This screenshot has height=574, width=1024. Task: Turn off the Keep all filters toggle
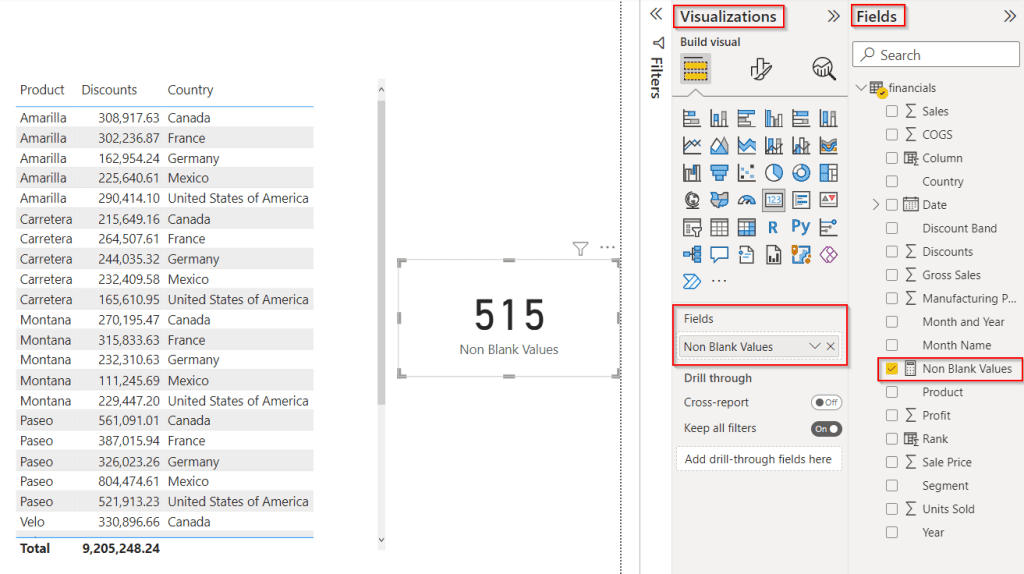pyautogui.click(x=826, y=429)
